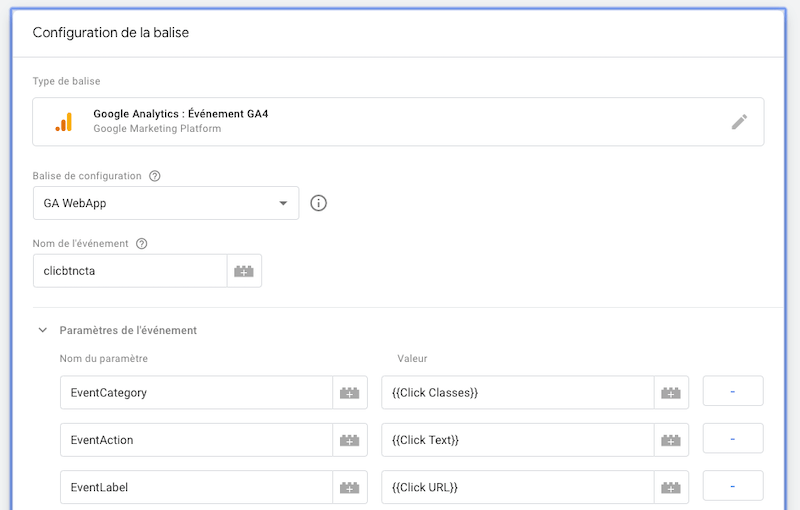
Task: Collapse the Paramètres de l'événement section
Action: [x=43, y=330]
